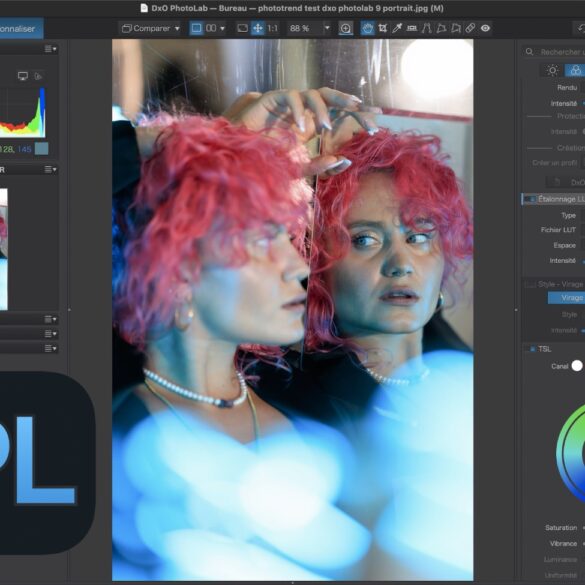Activate the Hand pan tool

pos(367,28)
